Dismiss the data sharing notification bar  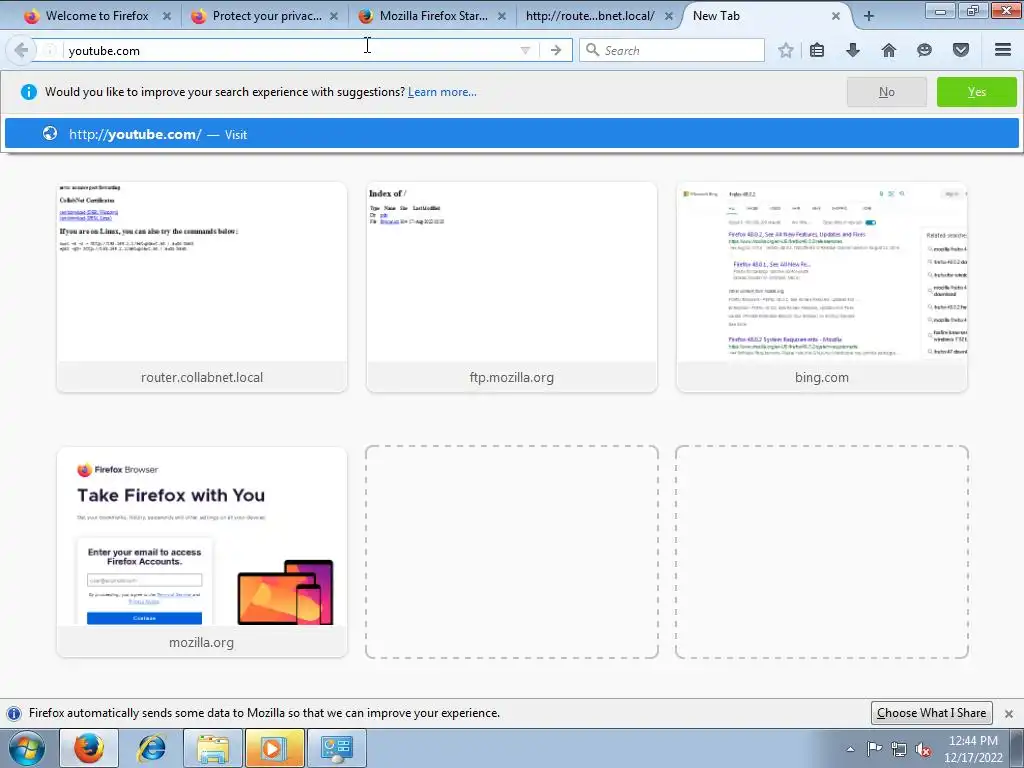(1008, 713)
